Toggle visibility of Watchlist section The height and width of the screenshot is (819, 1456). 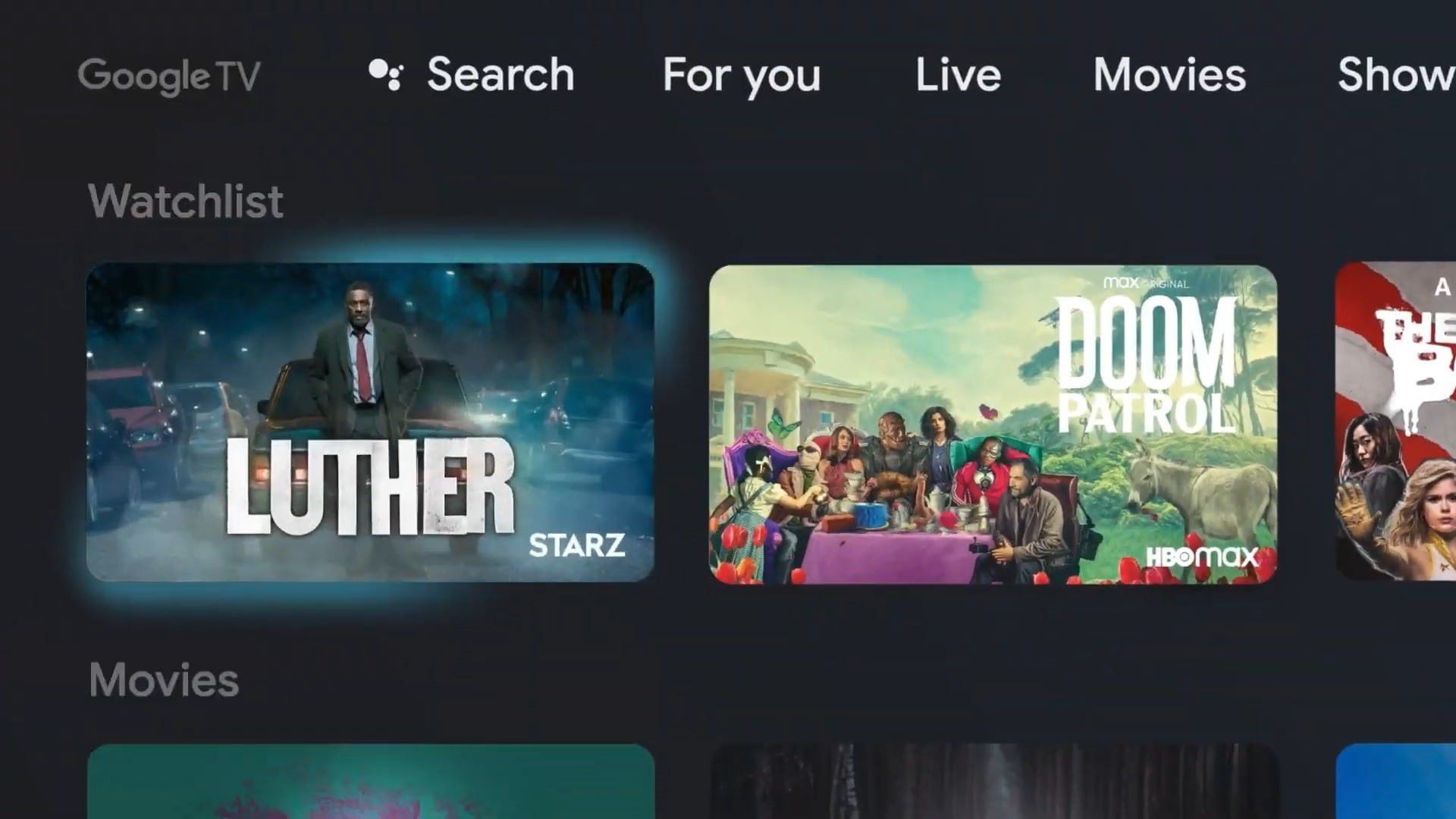tap(185, 200)
